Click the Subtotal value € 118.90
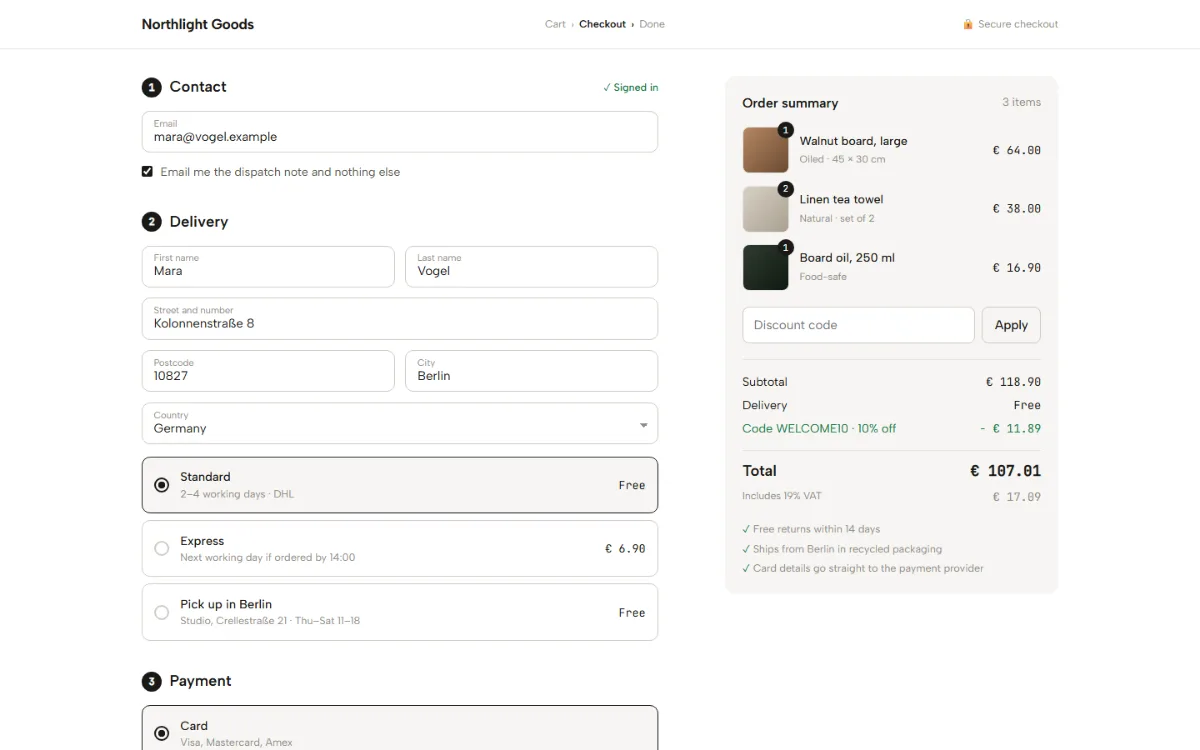Image resolution: width=1200 pixels, height=750 pixels. pos(1013,382)
